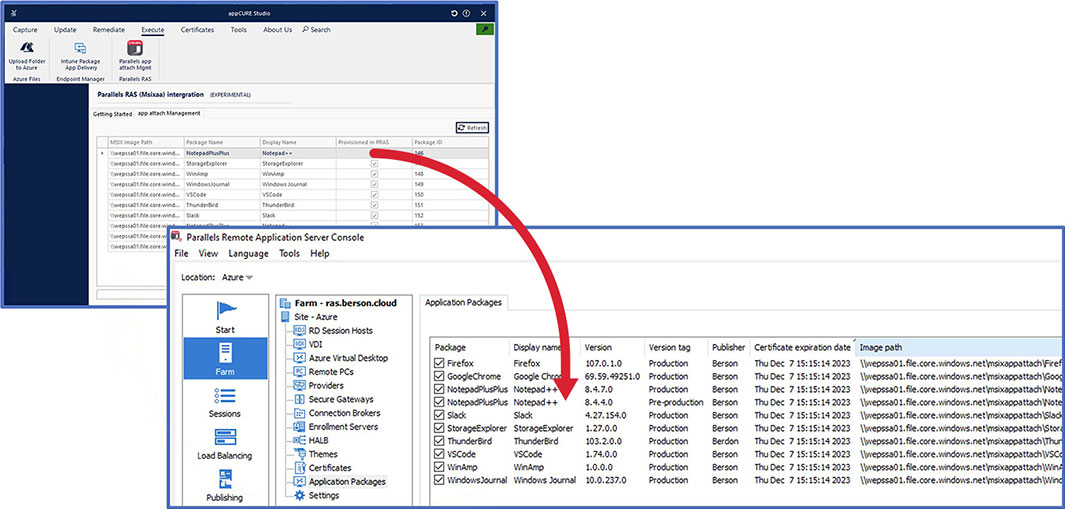Open the Start section in RAS console

coord(225,316)
